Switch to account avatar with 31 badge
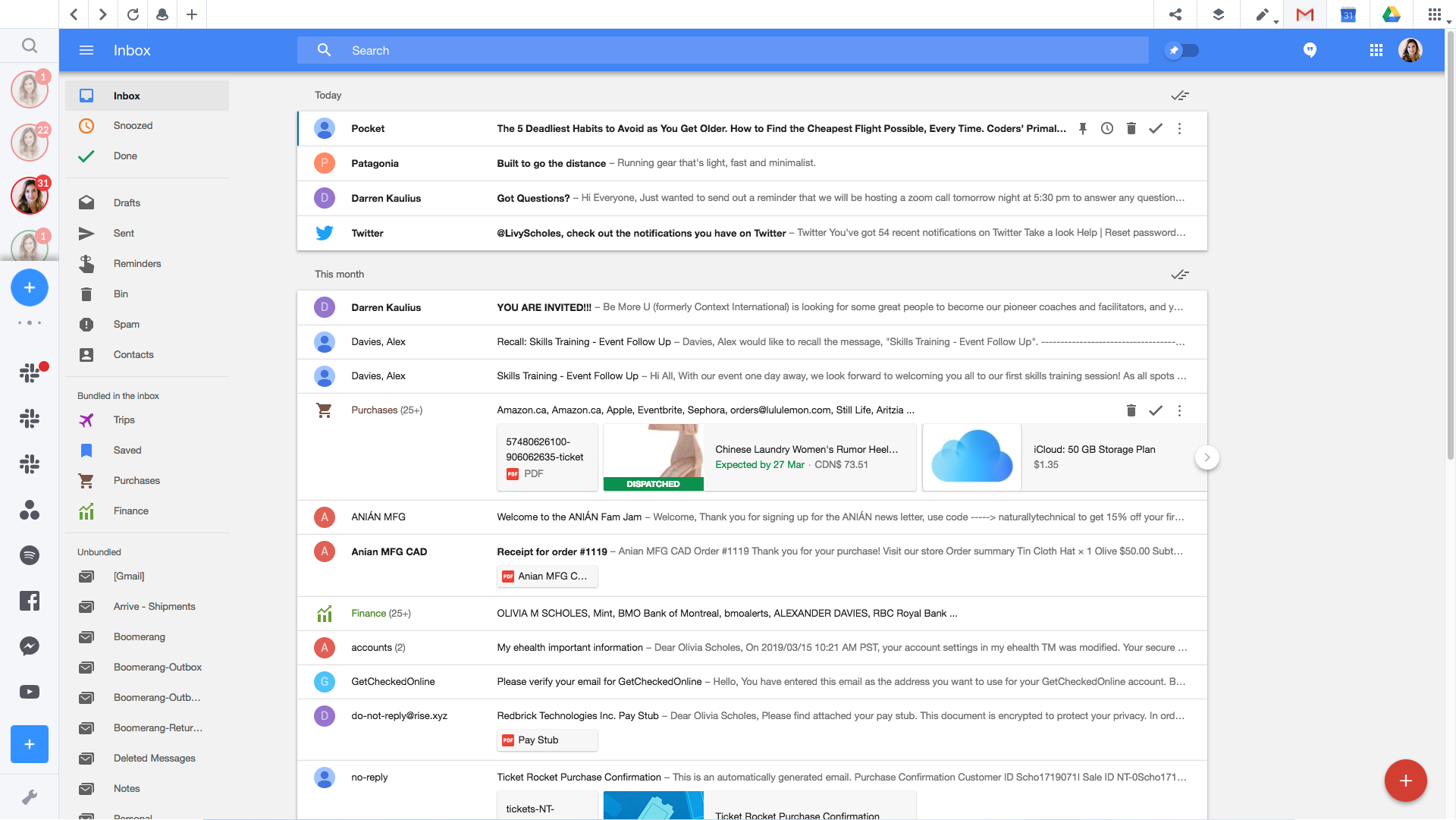The height and width of the screenshot is (820, 1456). [30, 196]
